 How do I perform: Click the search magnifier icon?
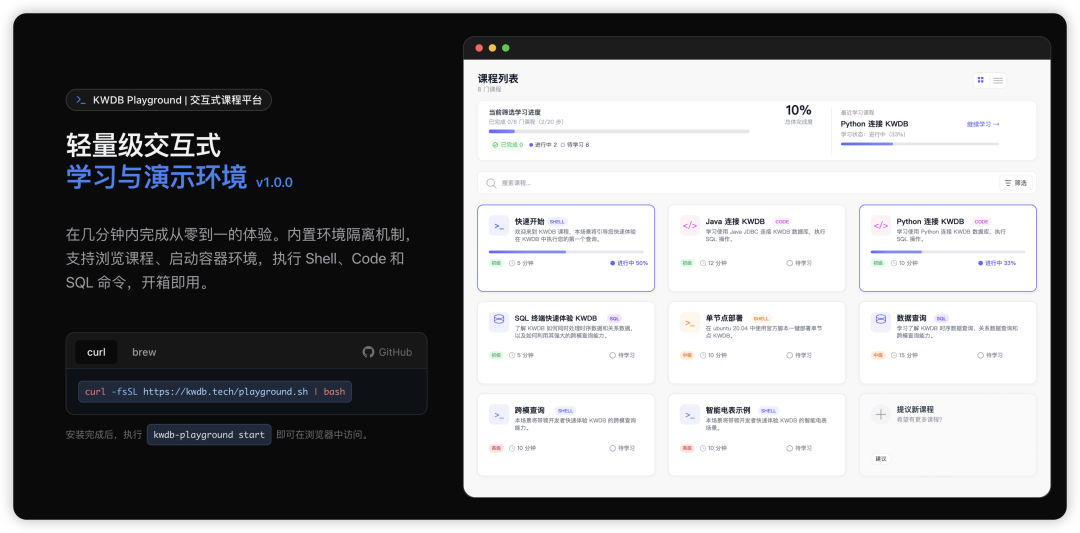pos(491,183)
